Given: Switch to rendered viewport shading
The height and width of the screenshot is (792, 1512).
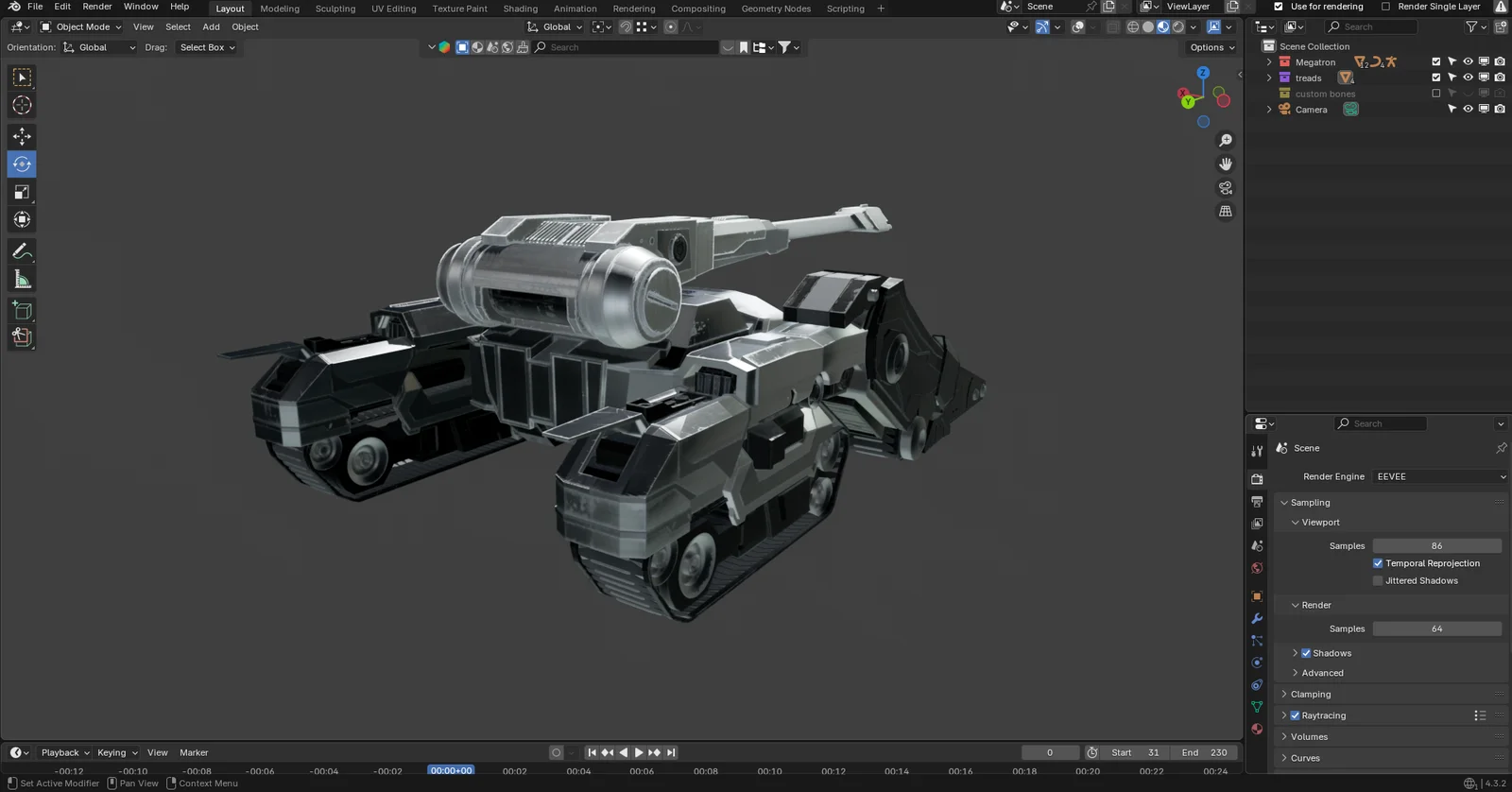Looking at the screenshot, I should click(1177, 27).
